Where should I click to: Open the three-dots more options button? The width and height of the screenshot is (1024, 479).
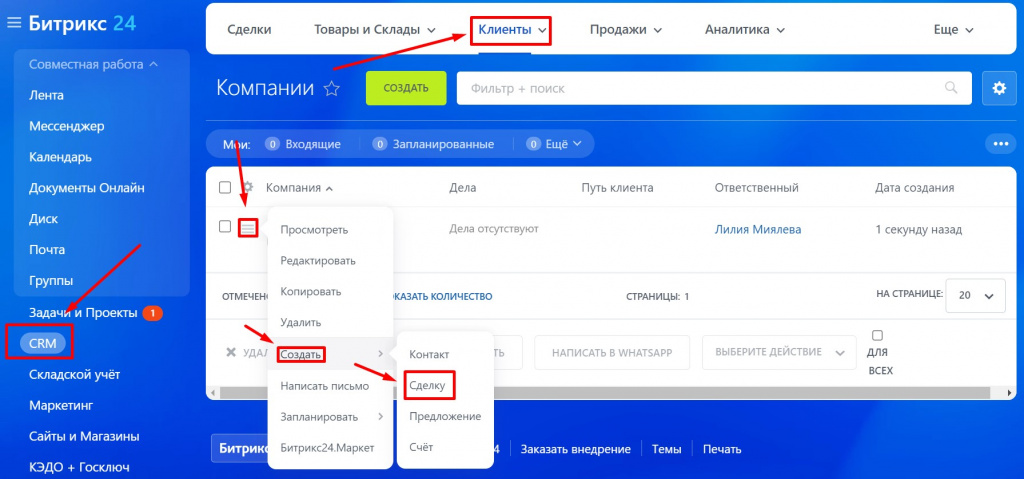(1000, 144)
